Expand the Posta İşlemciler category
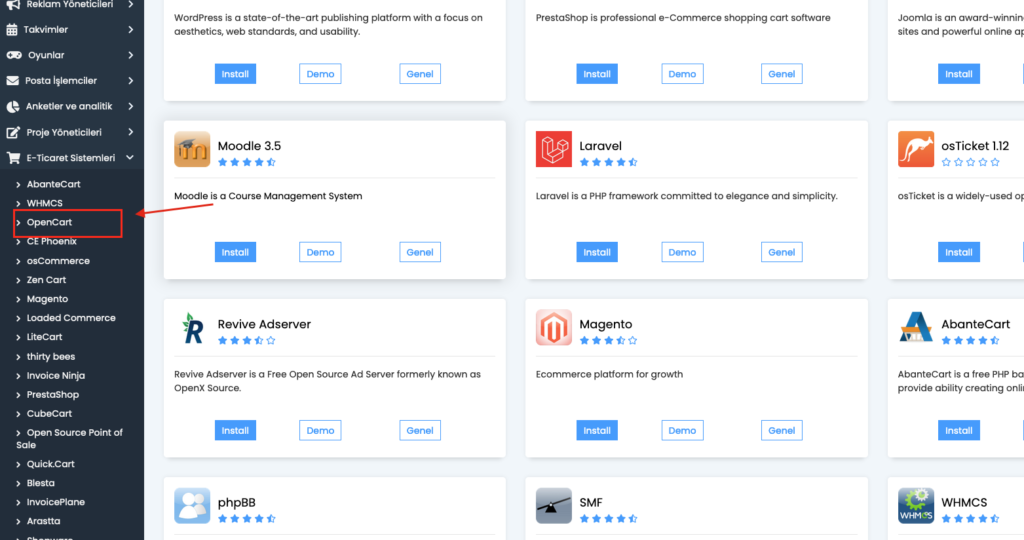Screen dimensions: 1024x540 point(71,80)
